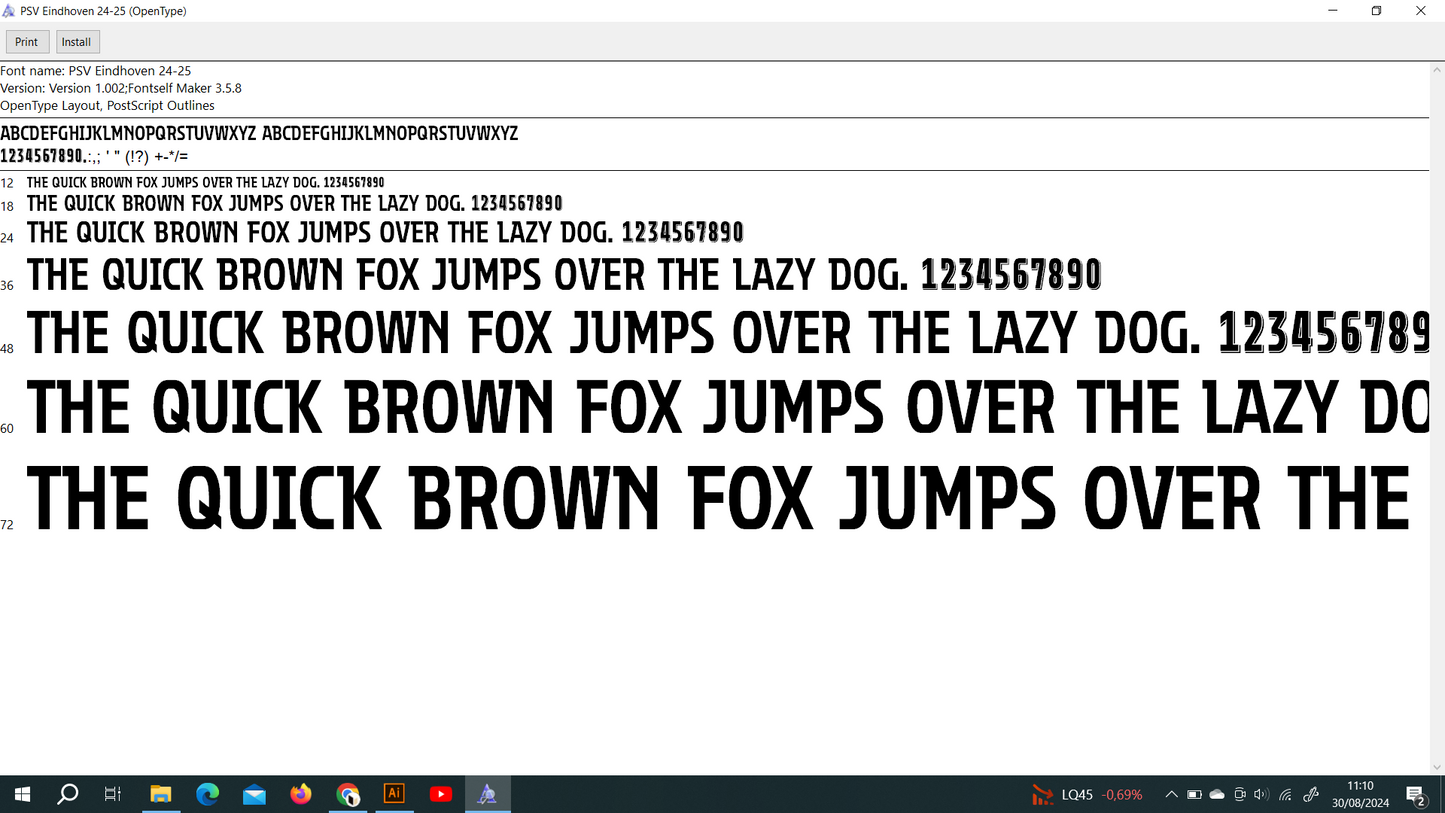Switch to Google Chrome in taskbar
Viewport: 1445px width, 813px height.
tap(347, 795)
